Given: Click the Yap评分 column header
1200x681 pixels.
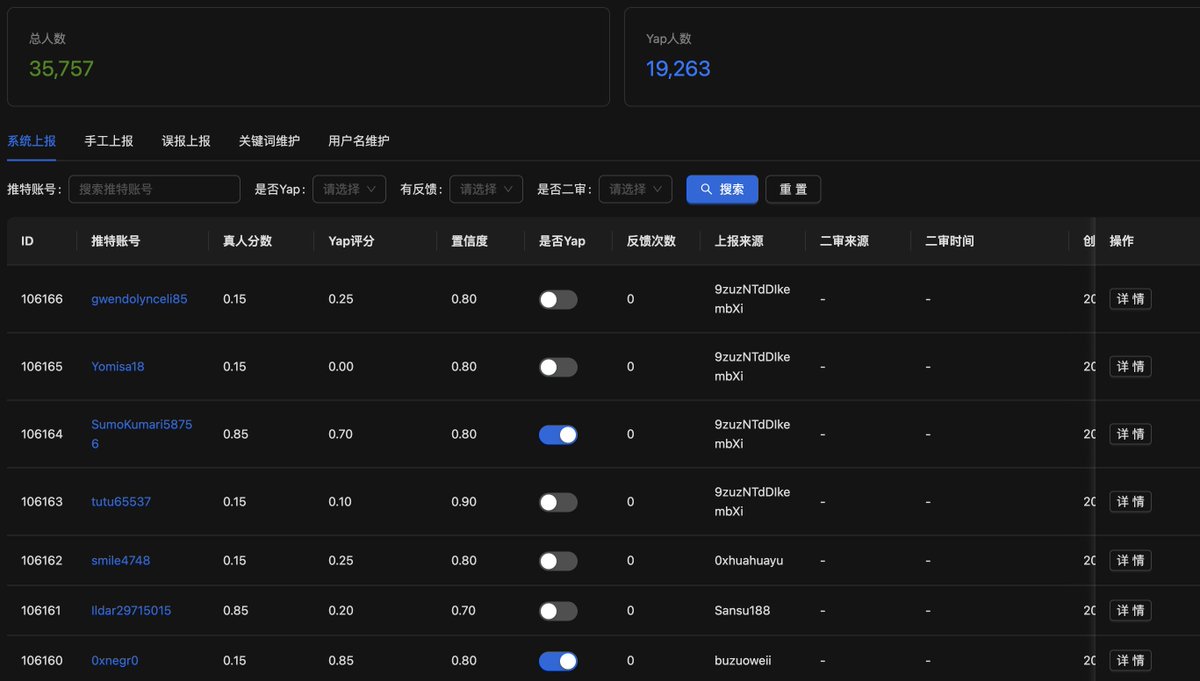Looking at the screenshot, I should [351, 241].
